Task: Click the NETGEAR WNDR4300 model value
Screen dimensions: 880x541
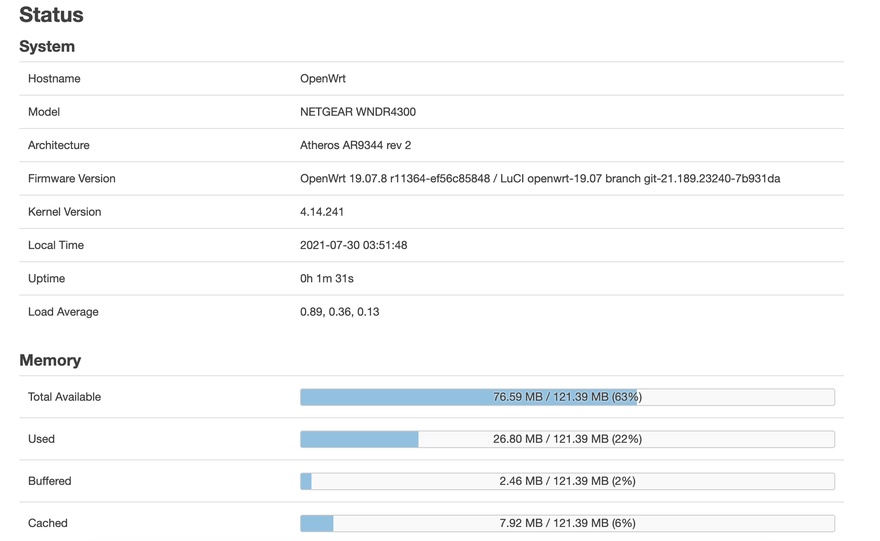Action: [x=358, y=112]
